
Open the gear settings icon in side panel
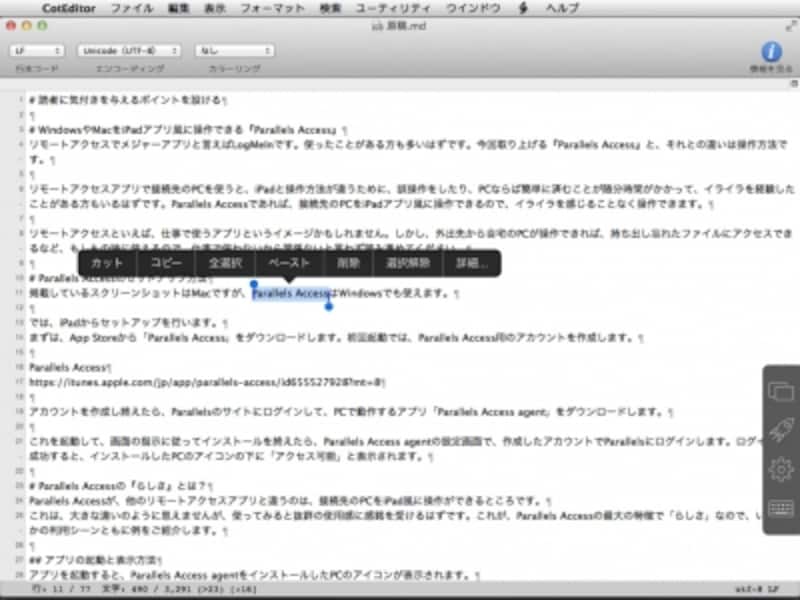point(781,469)
